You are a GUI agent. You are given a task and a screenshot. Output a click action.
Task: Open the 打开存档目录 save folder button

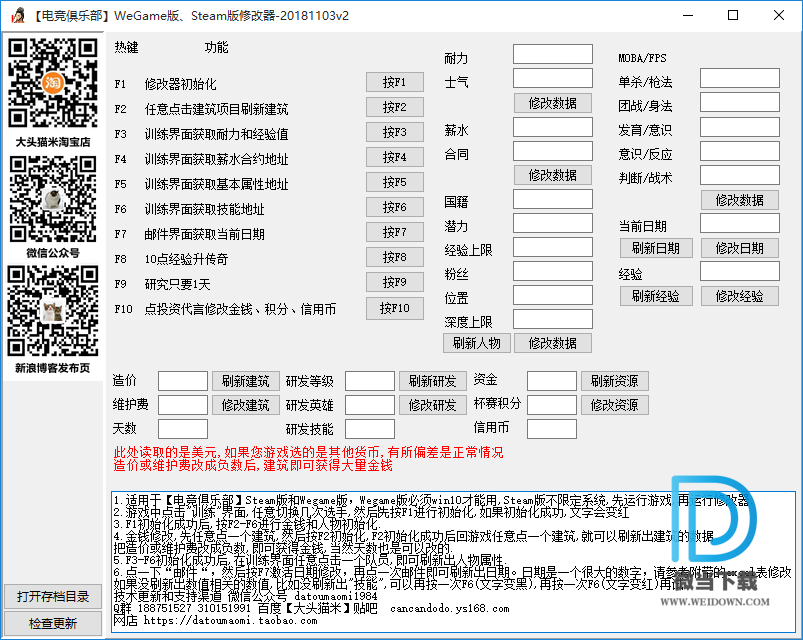(x=53, y=596)
